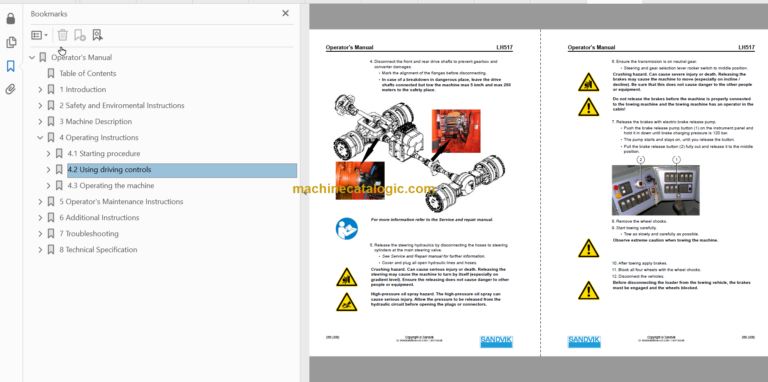Click the crushing hazard icon on left page
Viewport: 768px width, 382px height.
[346, 277]
